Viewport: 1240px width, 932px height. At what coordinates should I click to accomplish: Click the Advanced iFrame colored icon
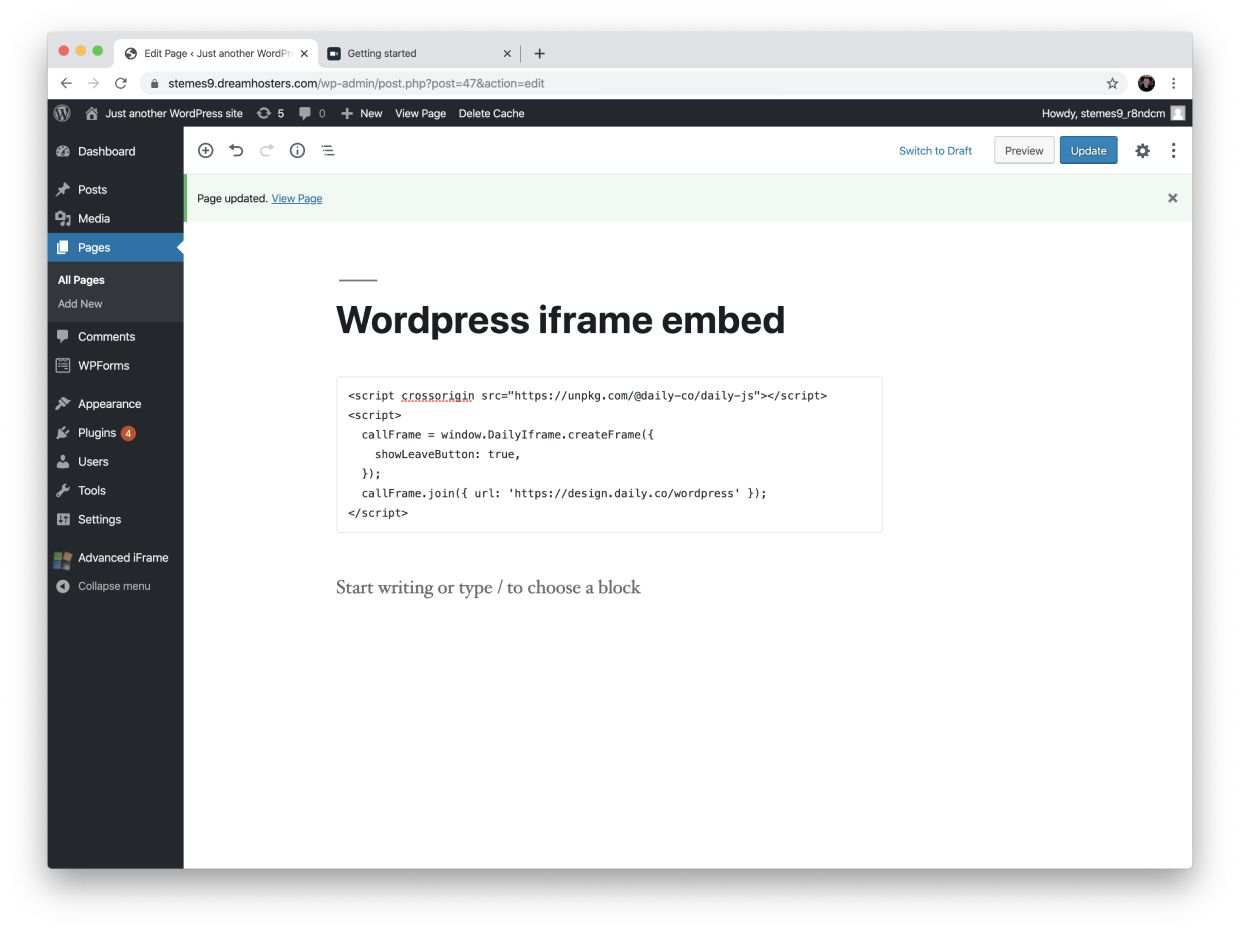pos(63,559)
